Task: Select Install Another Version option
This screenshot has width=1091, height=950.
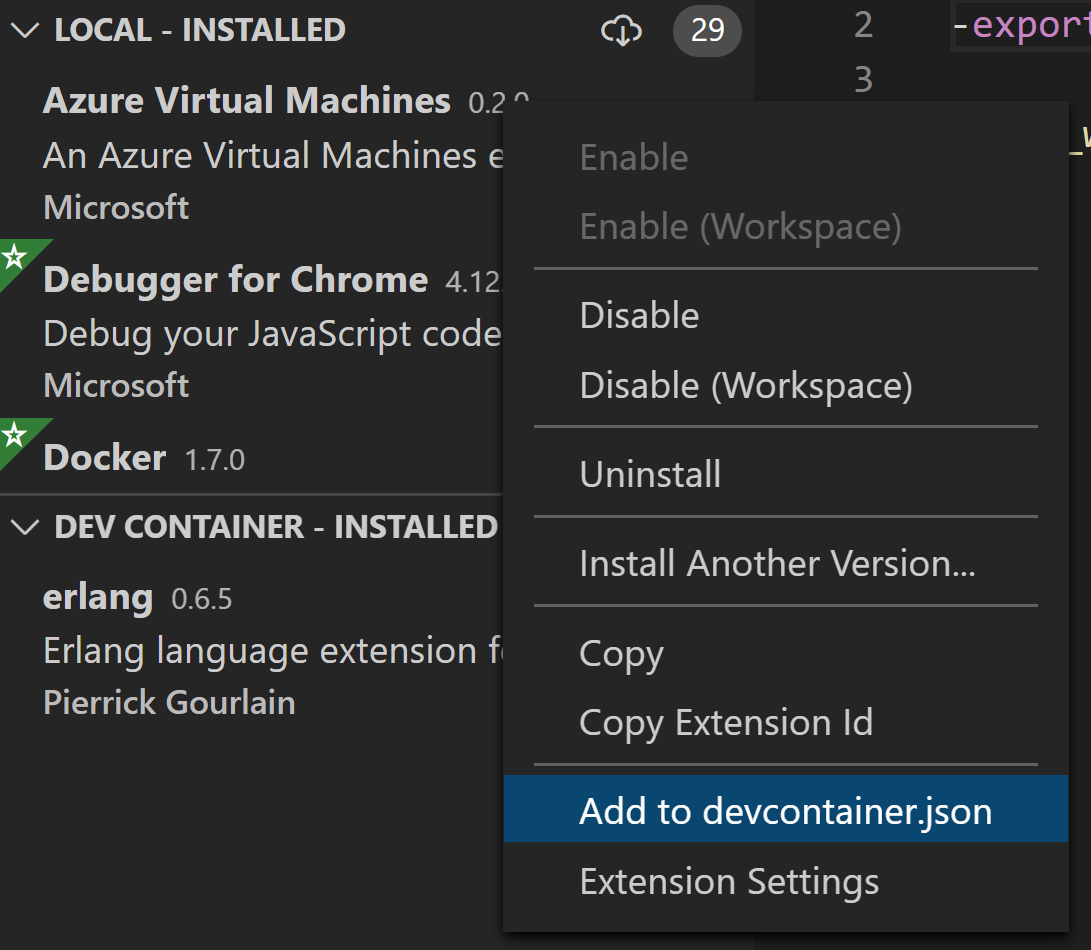Action: point(777,564)
